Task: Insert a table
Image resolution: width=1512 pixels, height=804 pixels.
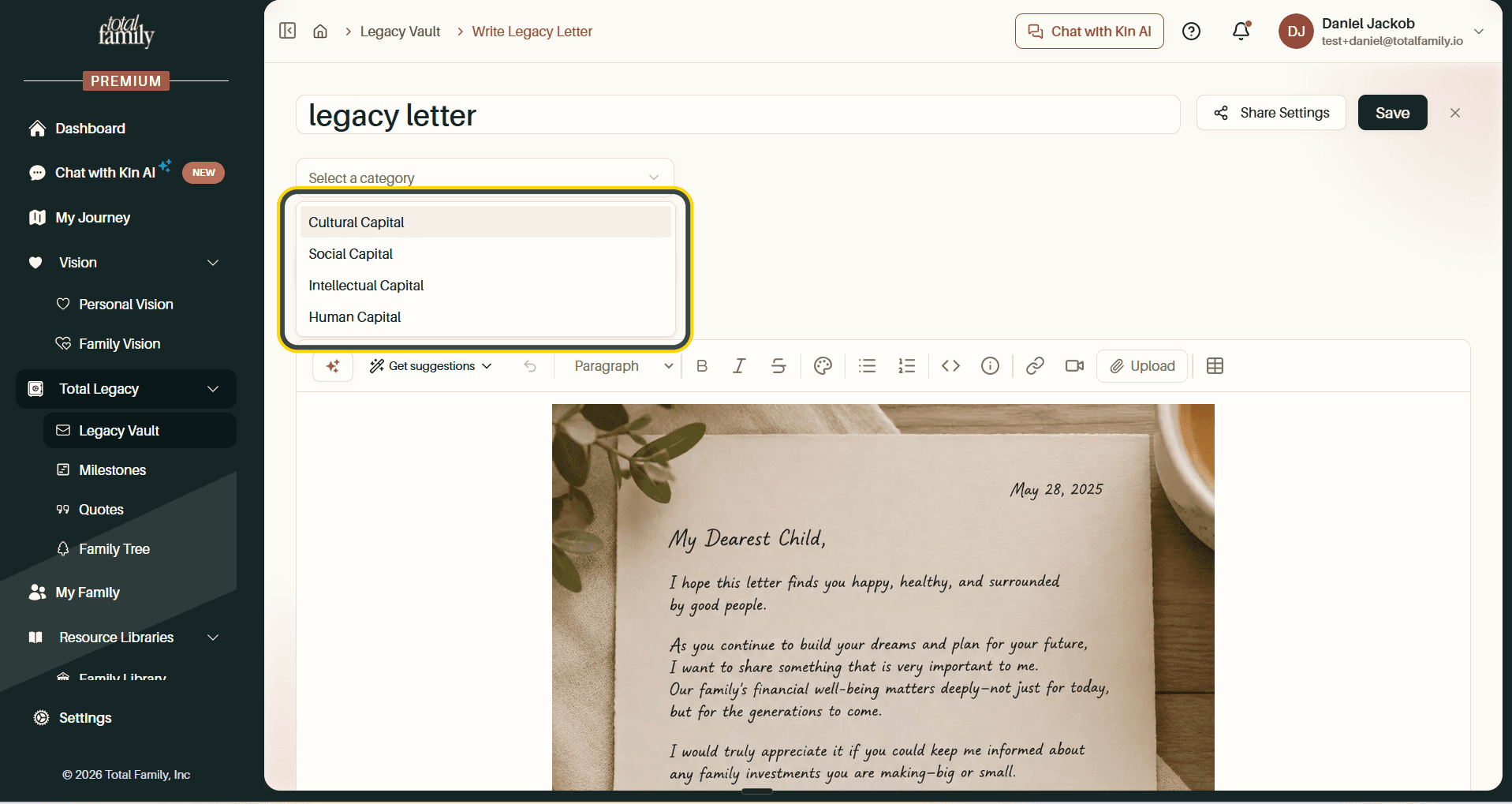Action: (1215, 366)
